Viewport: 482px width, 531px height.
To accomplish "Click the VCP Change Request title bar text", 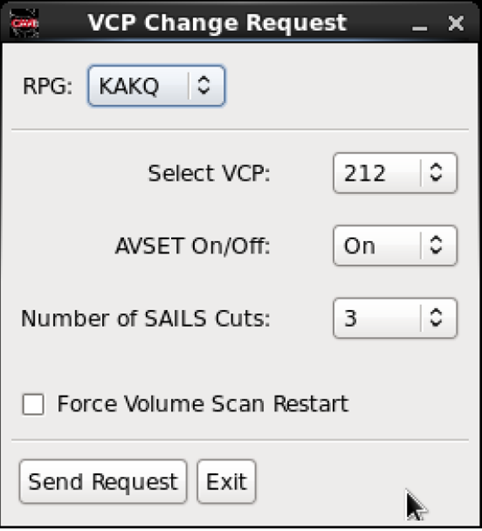I will click(217, 23).
